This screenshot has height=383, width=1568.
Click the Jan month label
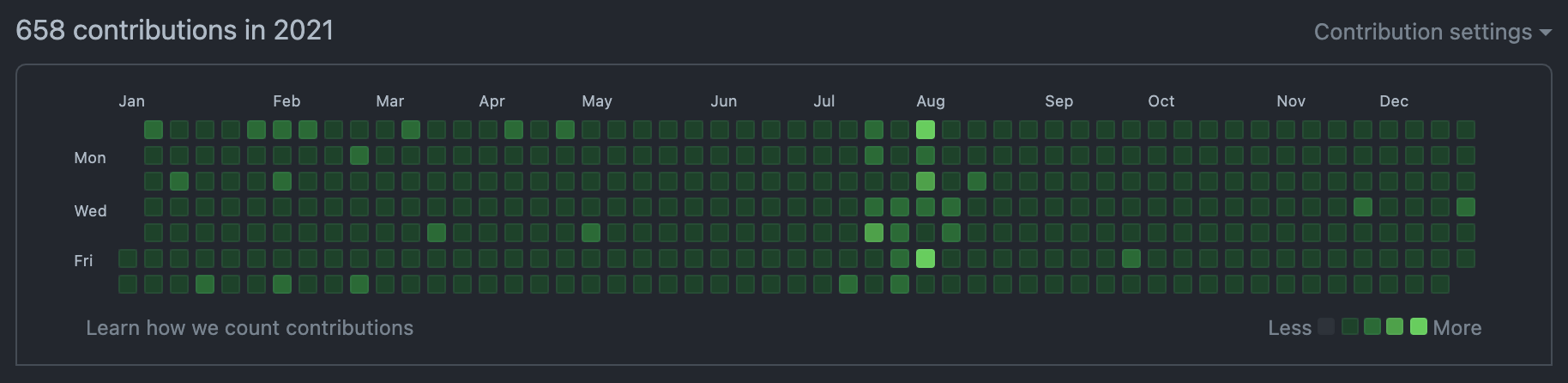click(x=131, y=101)
